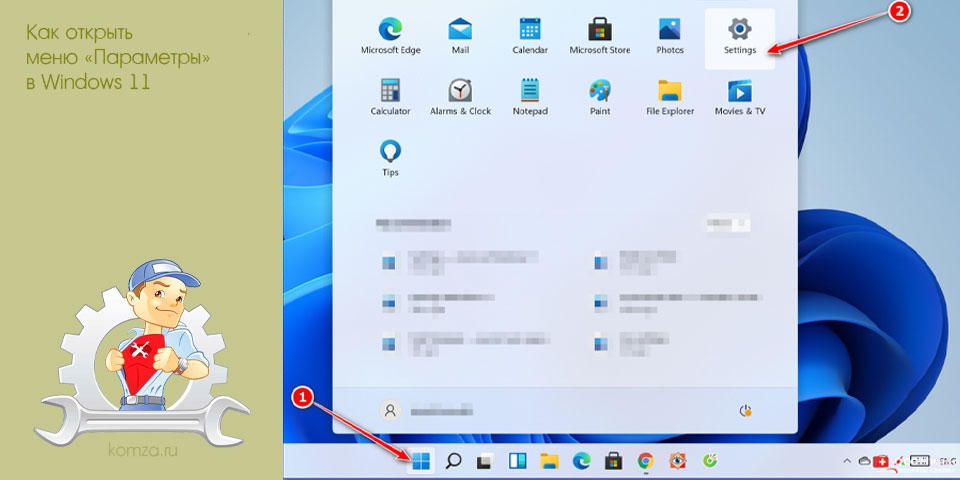
Task: Open File Explorer on taskbar
Action: [x=550, y=461]
